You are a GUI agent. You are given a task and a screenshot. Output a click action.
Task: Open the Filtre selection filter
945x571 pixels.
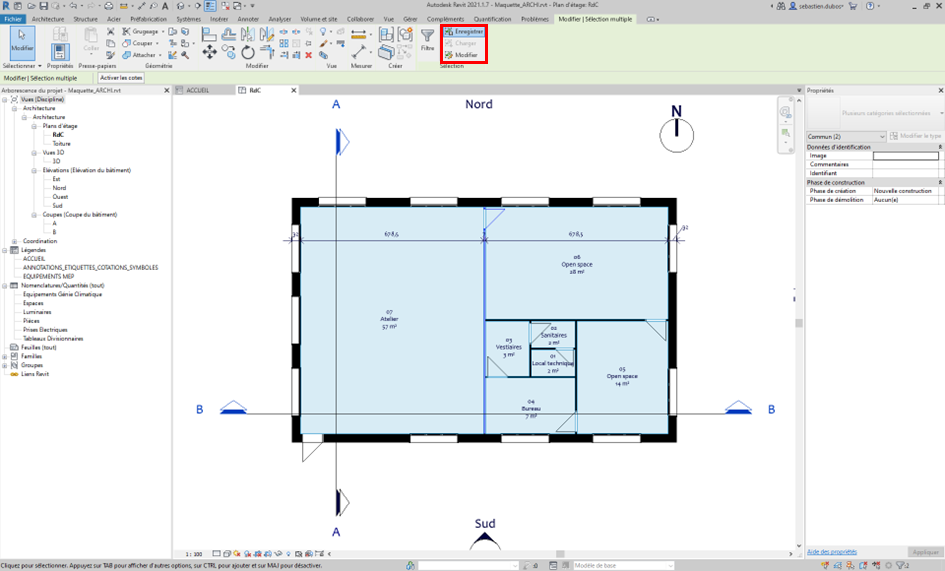427,40
